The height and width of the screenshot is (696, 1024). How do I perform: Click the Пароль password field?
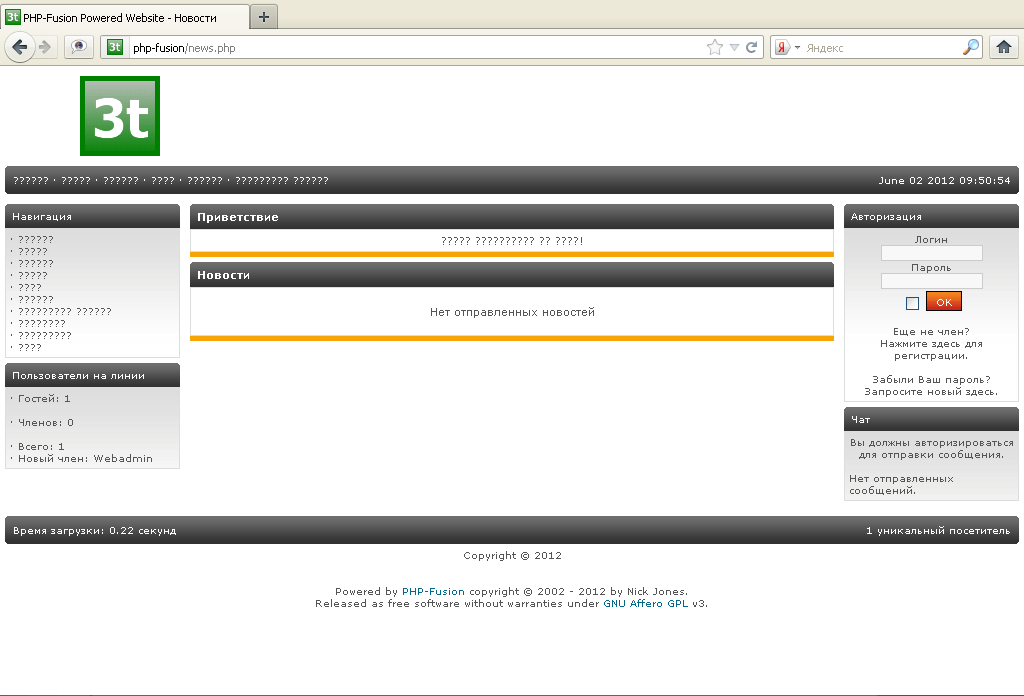pyautogui.click(x=931, y=281)
